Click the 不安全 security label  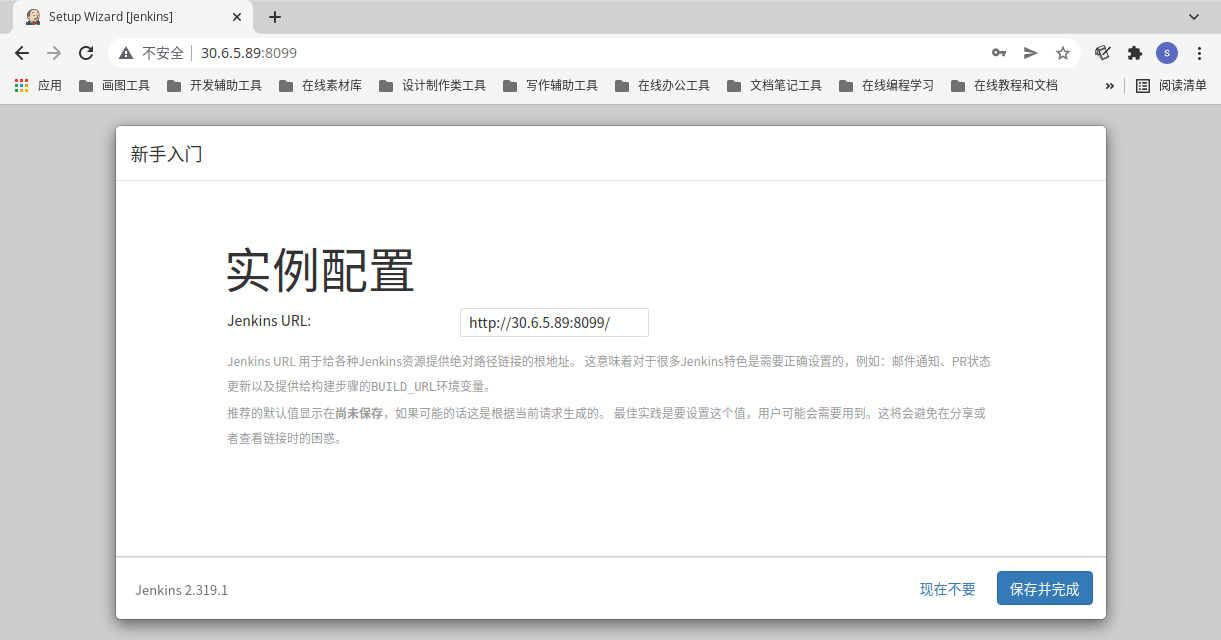point(163,53)
